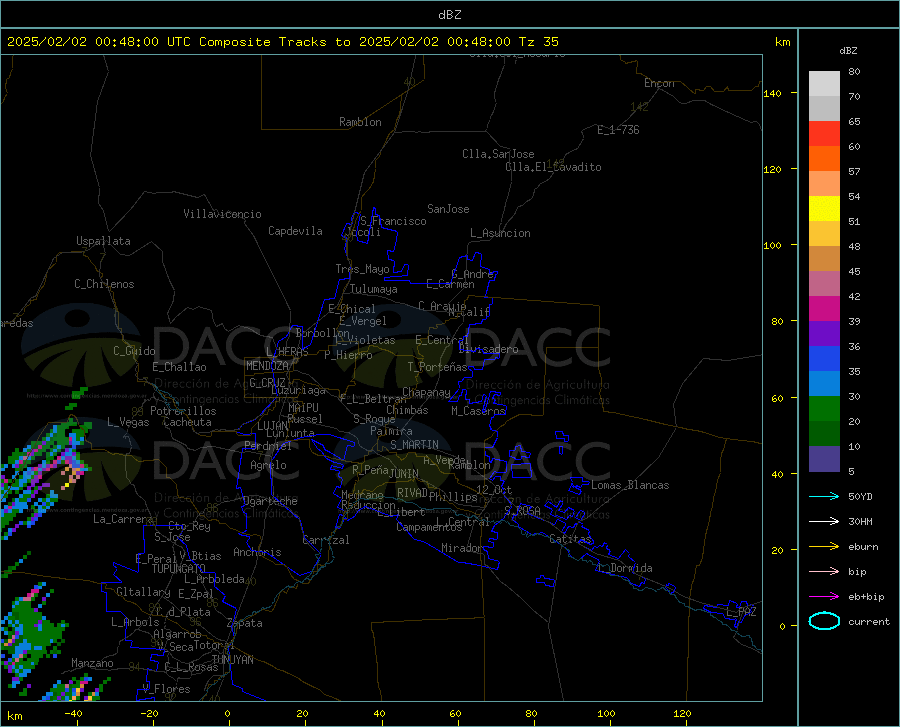Click the Clla.SanJose map label

tap(498, 154)
